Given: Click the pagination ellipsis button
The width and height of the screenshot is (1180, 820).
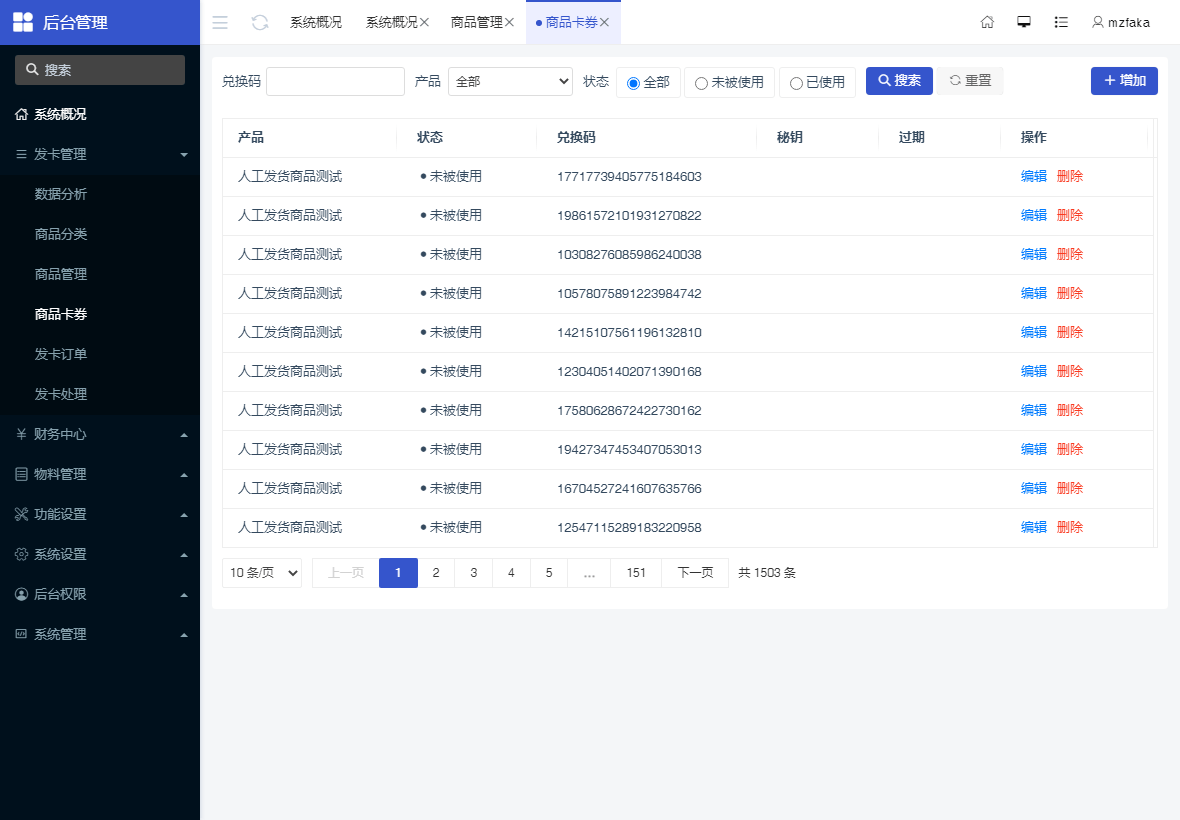Looking at the screenshot, I should coord(589,572).
